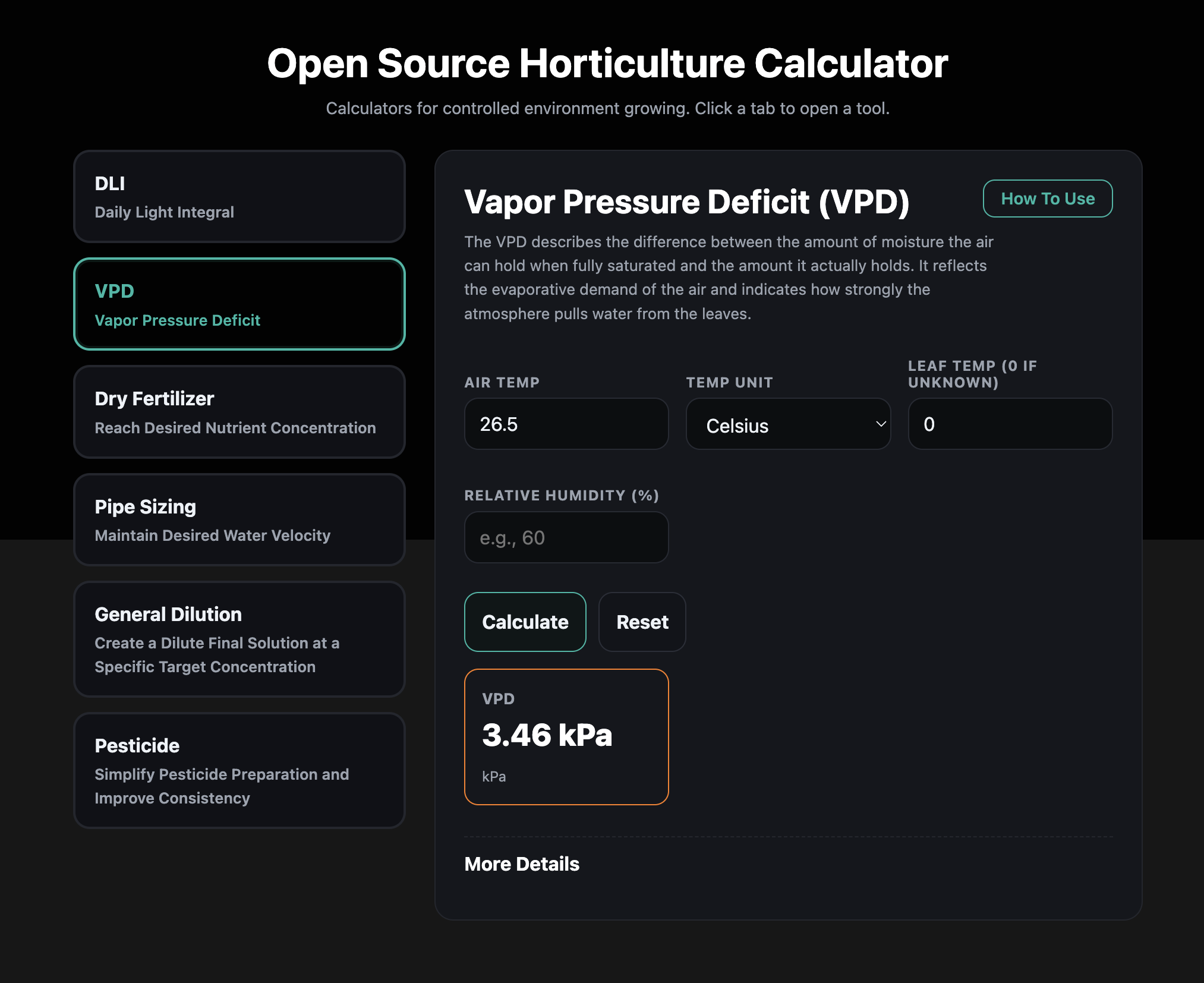This screenshot has width=1204, height=983.
Task: Expand the More Details section
Action: [x=521, y=864]
